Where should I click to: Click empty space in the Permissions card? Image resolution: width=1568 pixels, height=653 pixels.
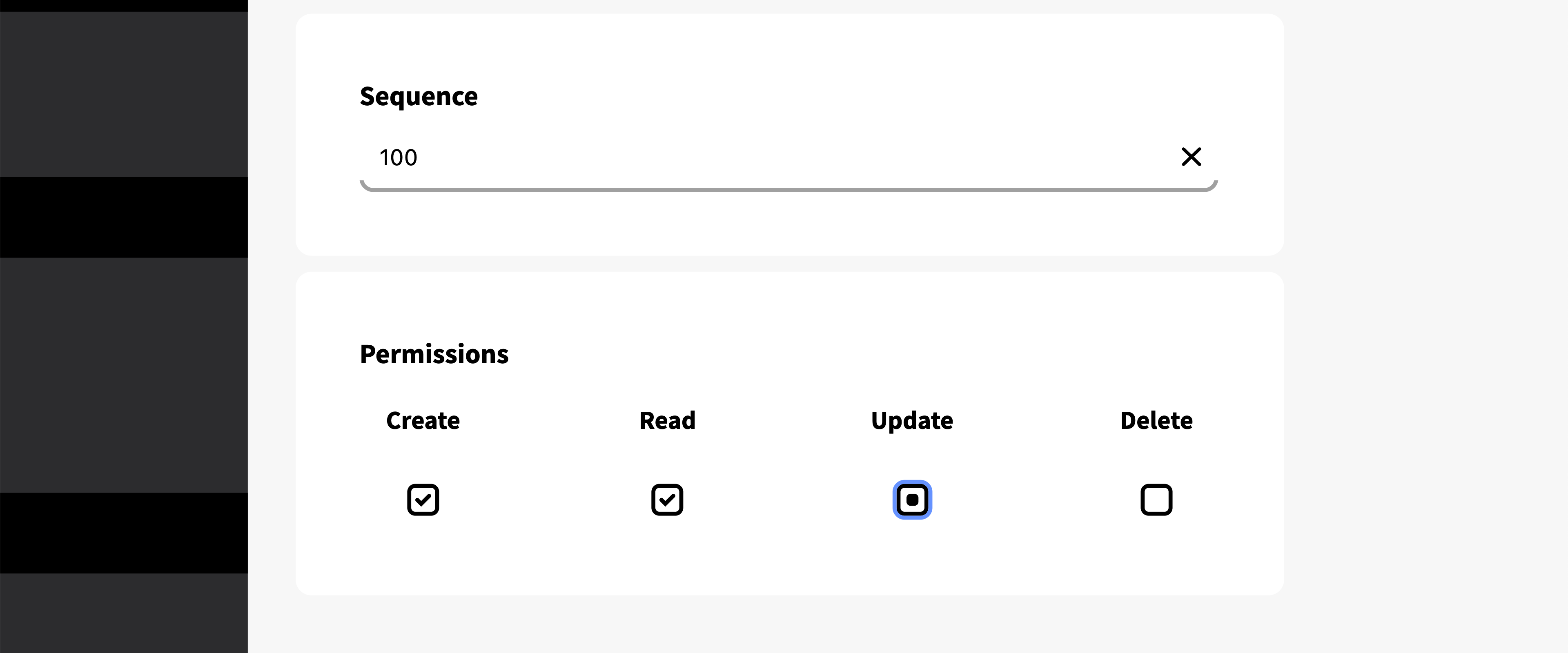pyautogui.click(x=791, y=560)
